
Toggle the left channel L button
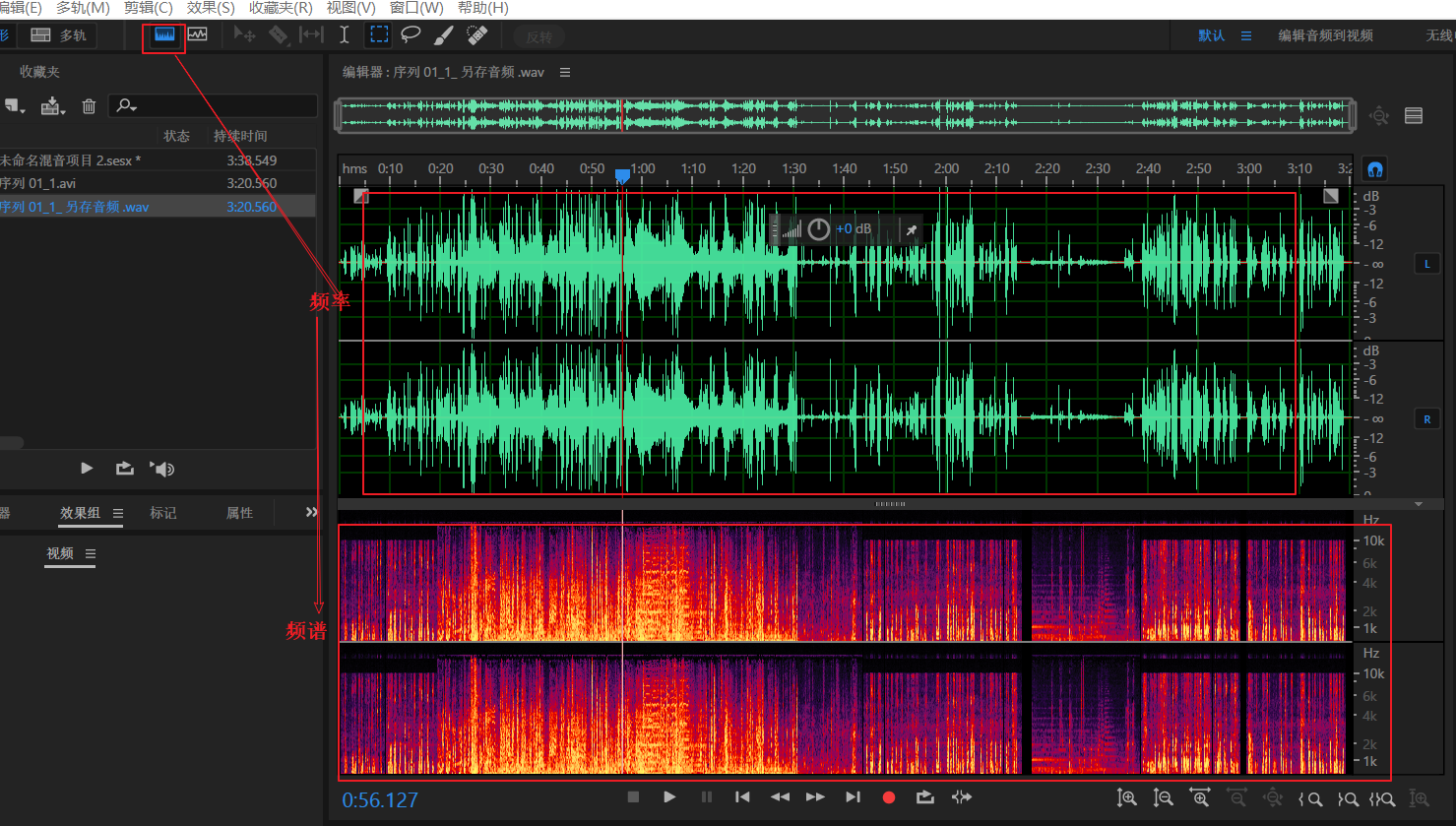[x=1427, y=264]
